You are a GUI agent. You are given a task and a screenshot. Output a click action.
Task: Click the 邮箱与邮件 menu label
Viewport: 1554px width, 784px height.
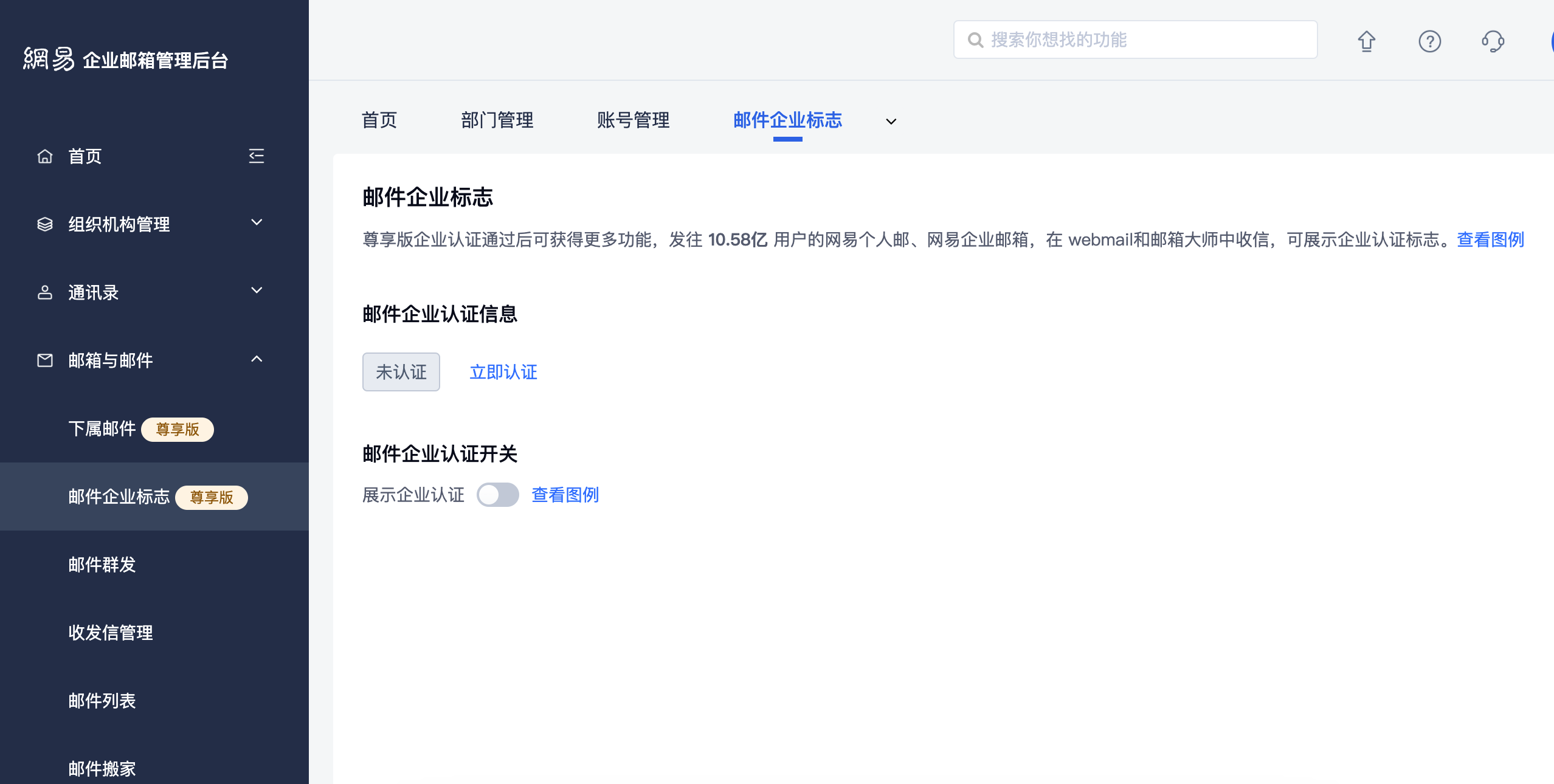point(111,360)
